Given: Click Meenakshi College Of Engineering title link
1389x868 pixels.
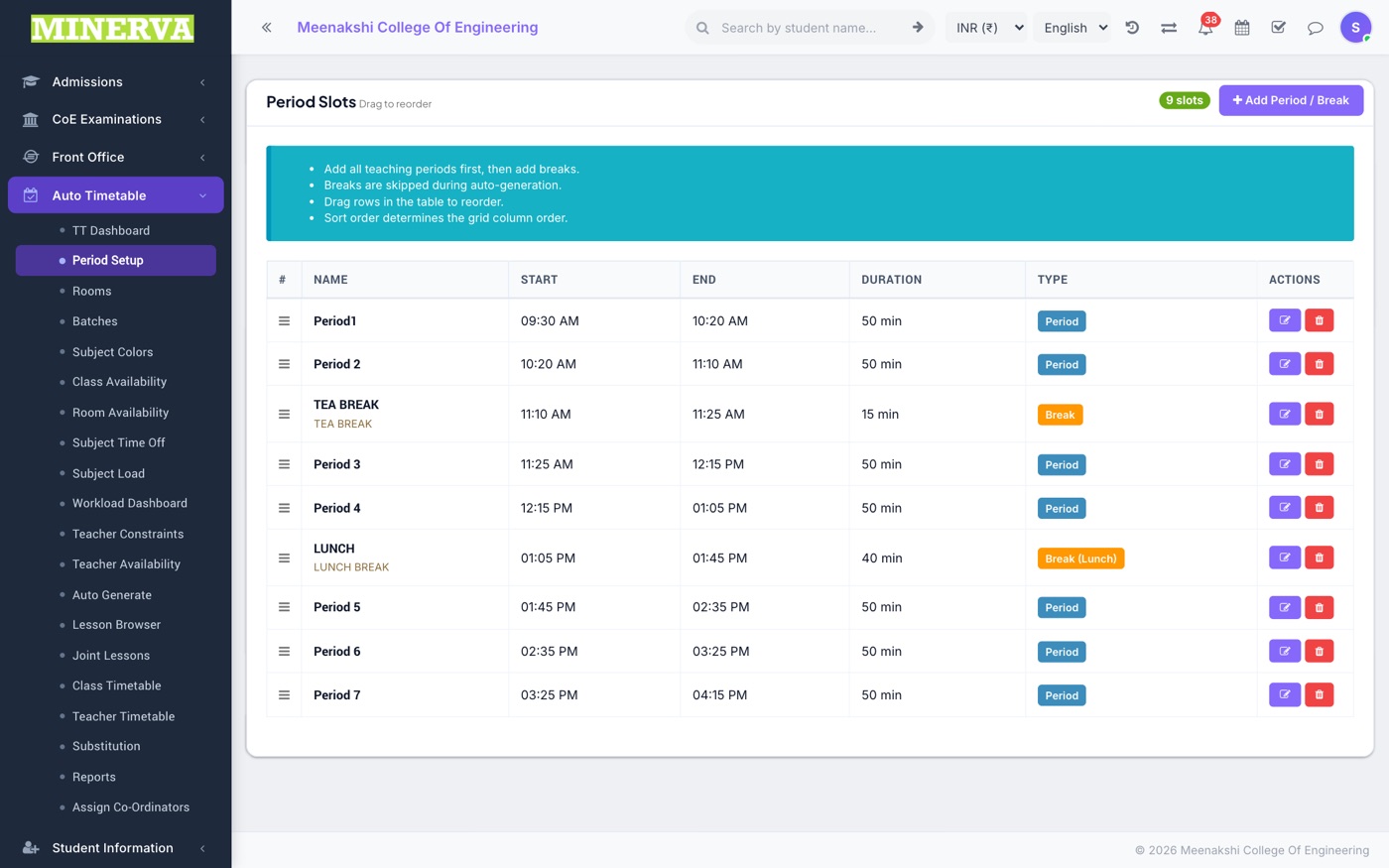Looking at the screenshot, I should [418, 28].
